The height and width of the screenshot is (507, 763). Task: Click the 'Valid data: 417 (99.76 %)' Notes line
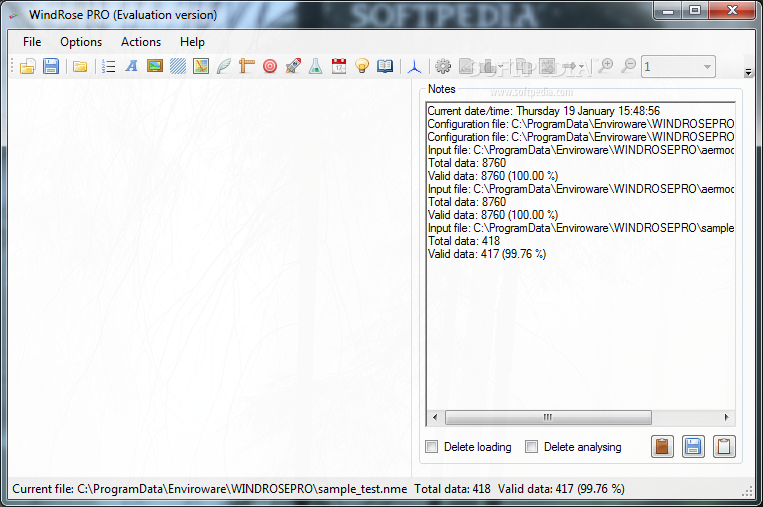(x=487, y=254)
